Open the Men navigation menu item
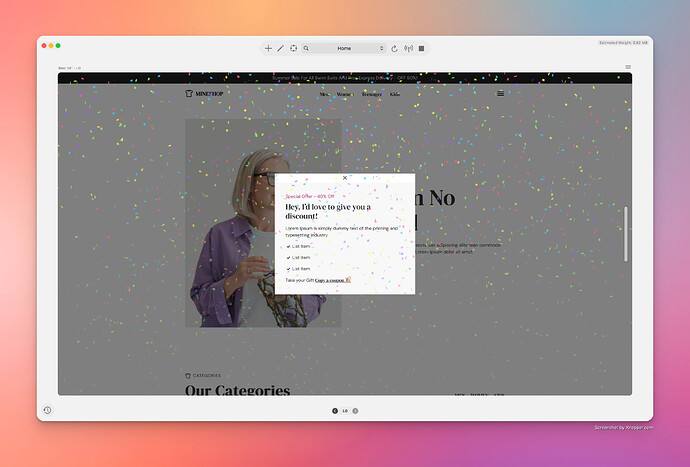 [x=324, y=94]
